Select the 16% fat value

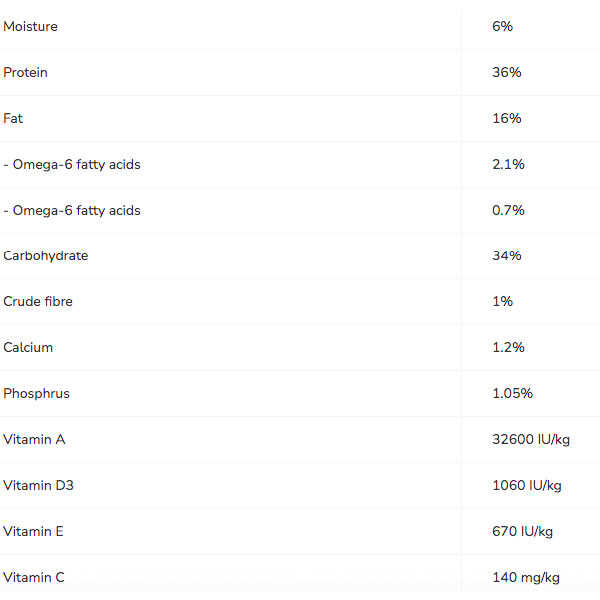506,118
